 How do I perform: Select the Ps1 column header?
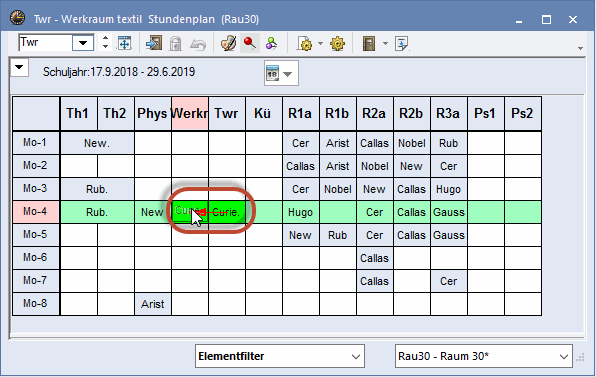[x=485, y=113]
